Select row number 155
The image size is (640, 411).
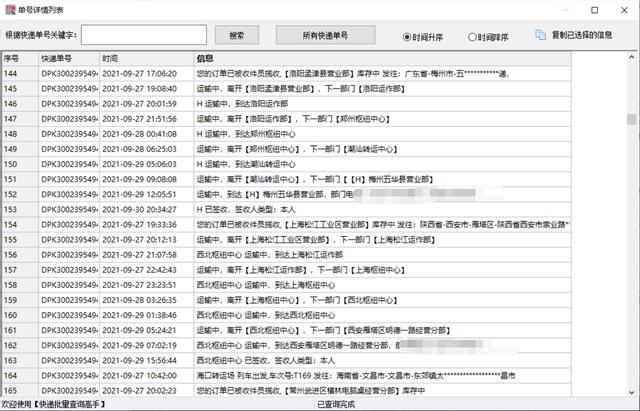tap(20, 240)
